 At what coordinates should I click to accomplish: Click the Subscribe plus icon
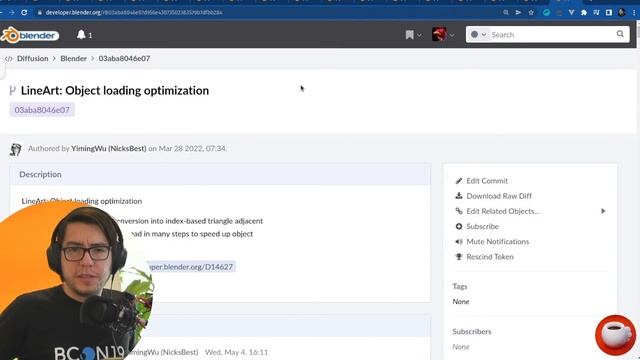[x=459, y=226]
